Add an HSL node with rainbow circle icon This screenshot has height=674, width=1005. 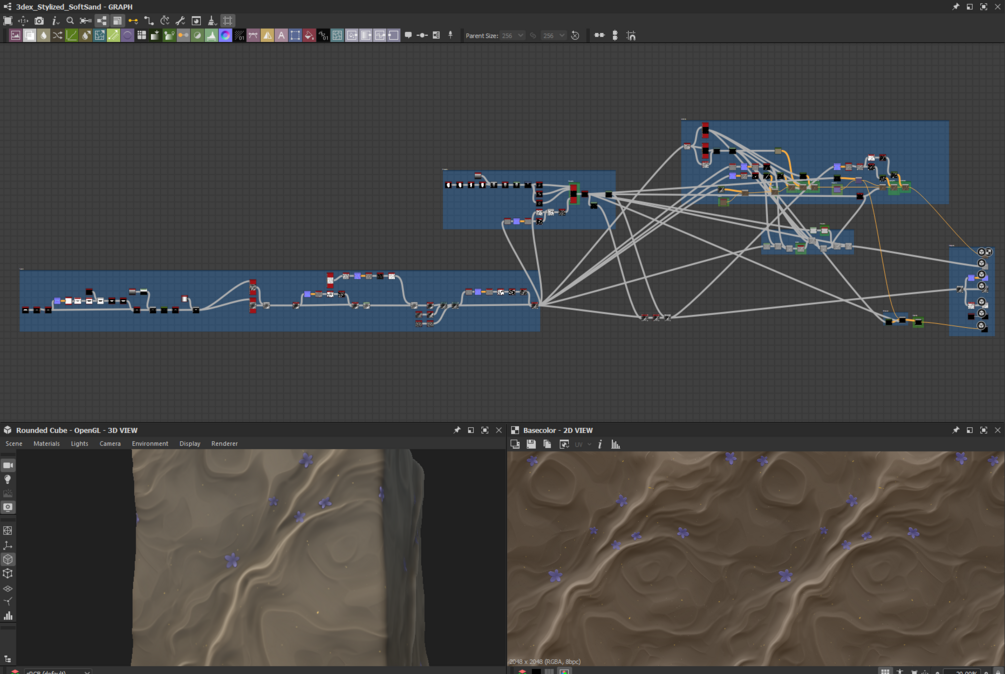226,35
